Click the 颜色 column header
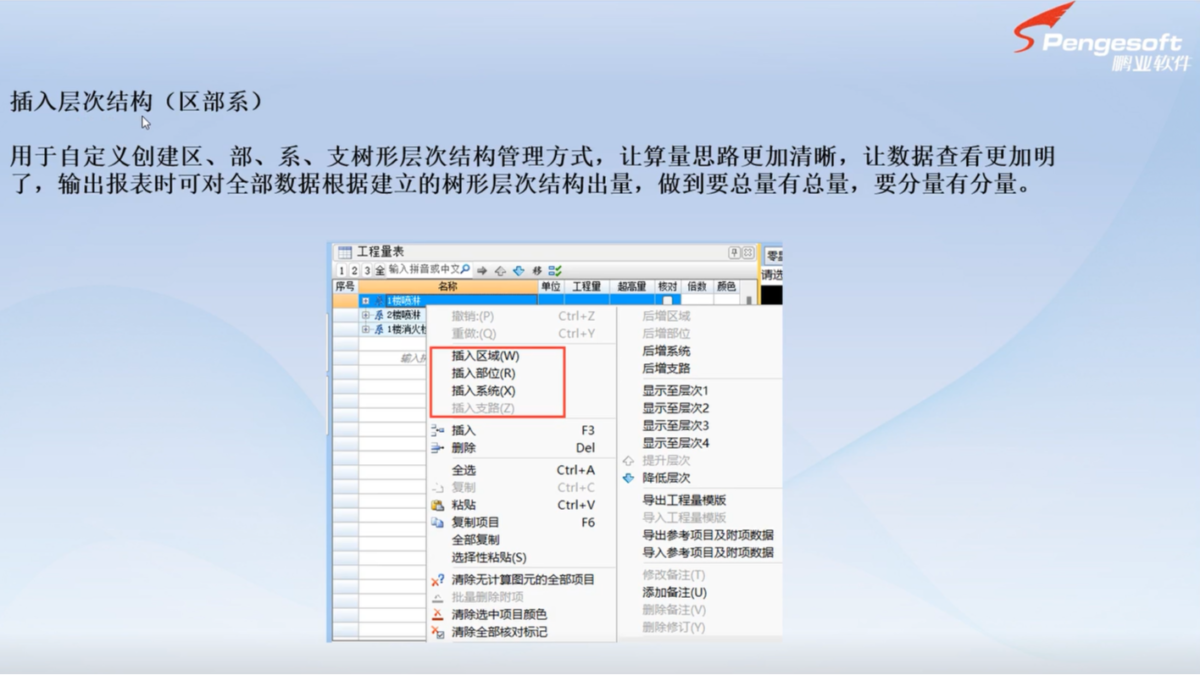Screen dimensions: 1200x675 [727, 287]
